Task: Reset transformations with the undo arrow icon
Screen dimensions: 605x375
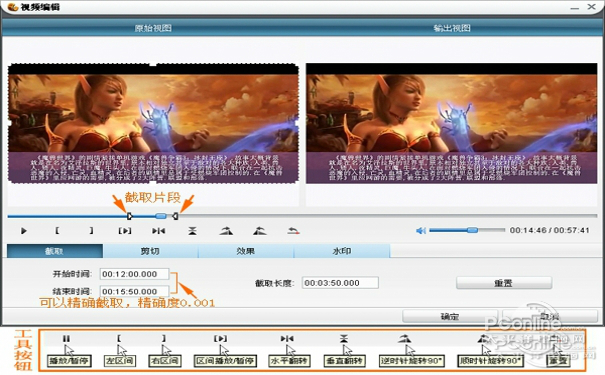Action: pyautogui.click(x=294, y=231)
